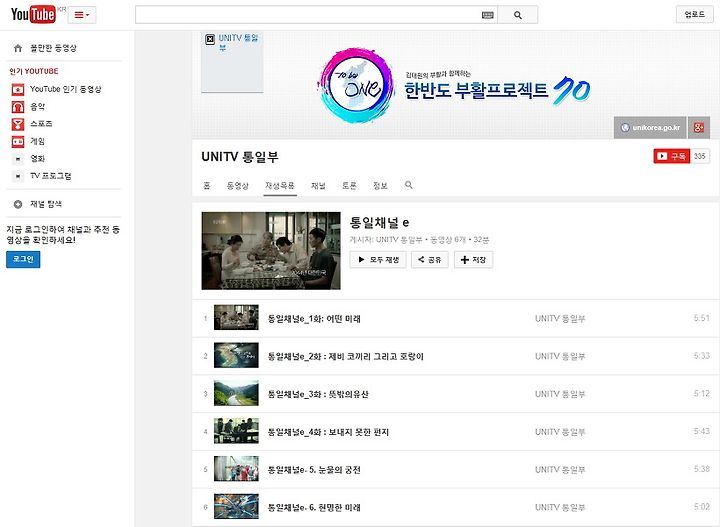This screenshot has height=527, width=720.
Task: Open the on-screen keyboard icon in search box
Action: tap(488, 15)
